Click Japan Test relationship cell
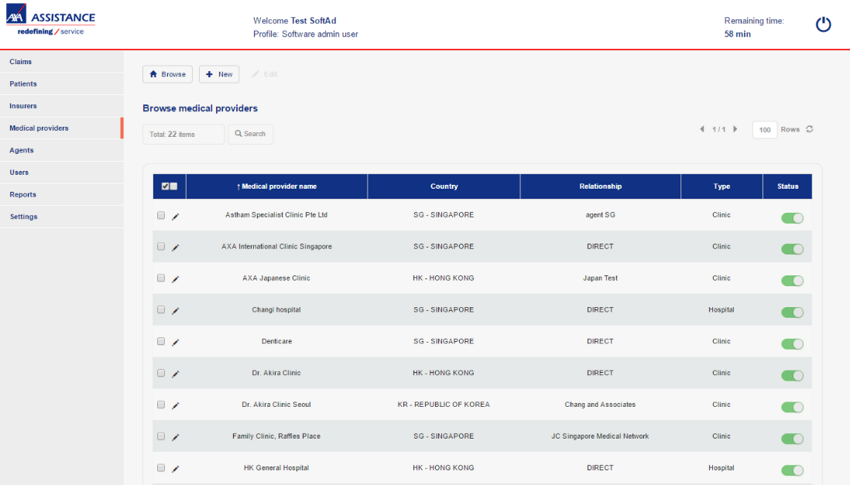Screen dimensions: 850x485 click(600, 278)
